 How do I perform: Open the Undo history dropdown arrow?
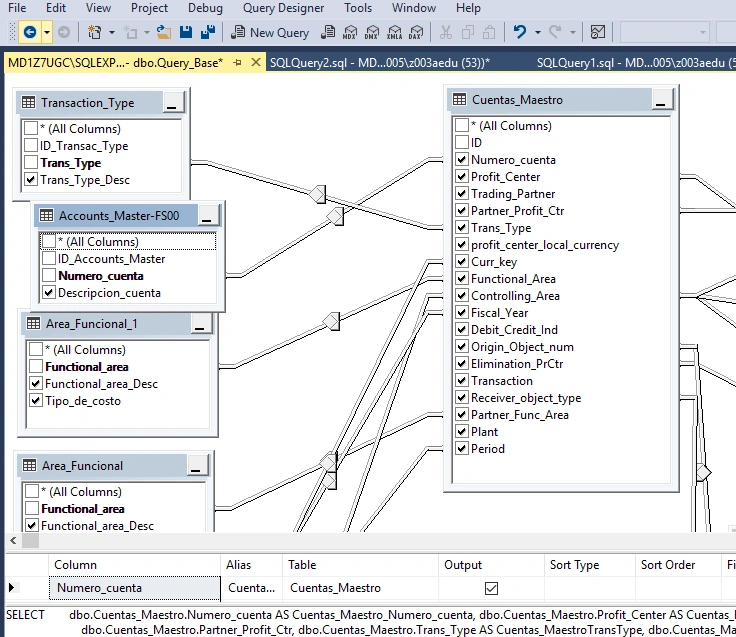(x=538, y=32)
